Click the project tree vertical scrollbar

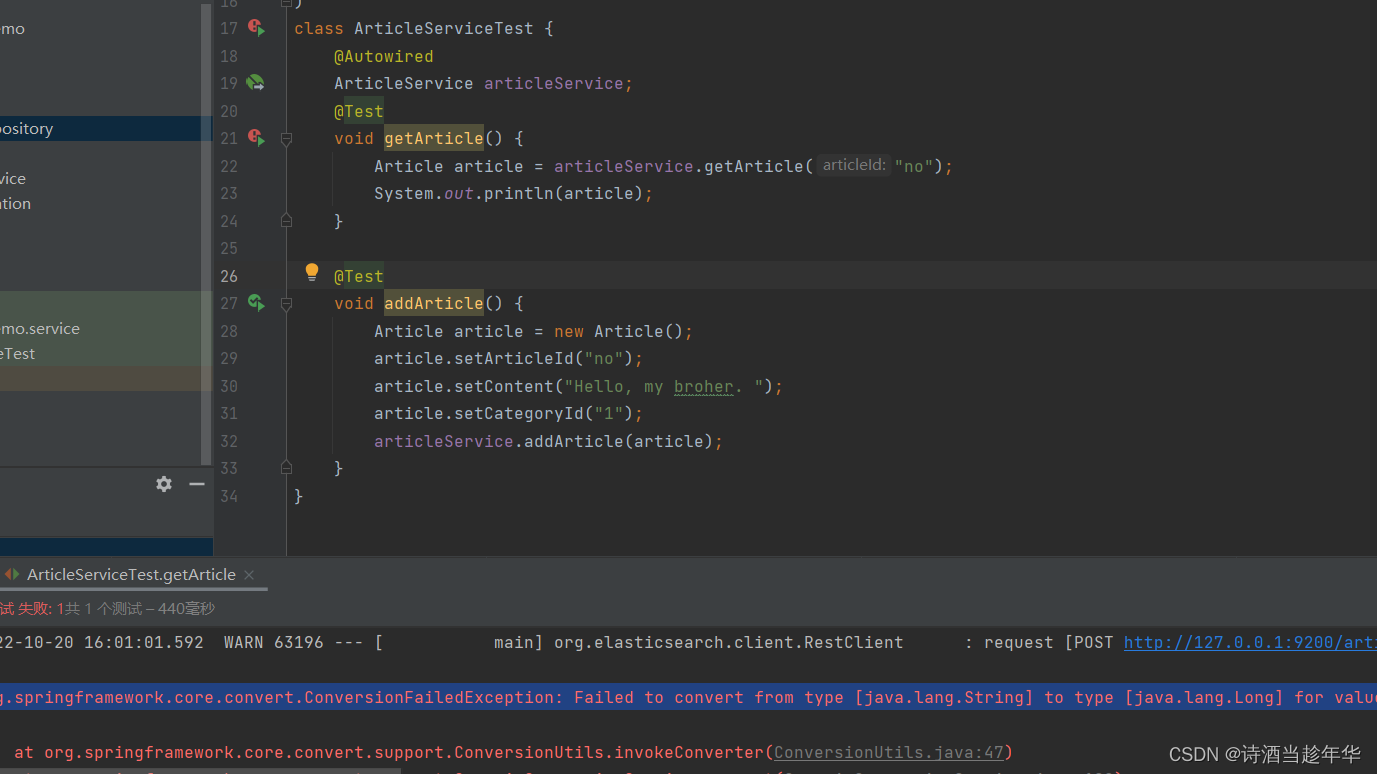click(206, 232)
